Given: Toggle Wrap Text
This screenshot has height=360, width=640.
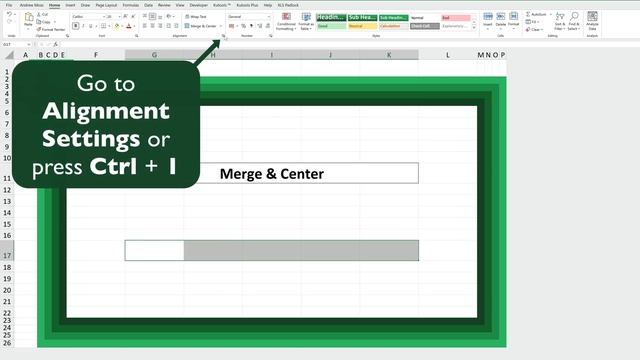Looking at the screenshot, I should point(196,17).
